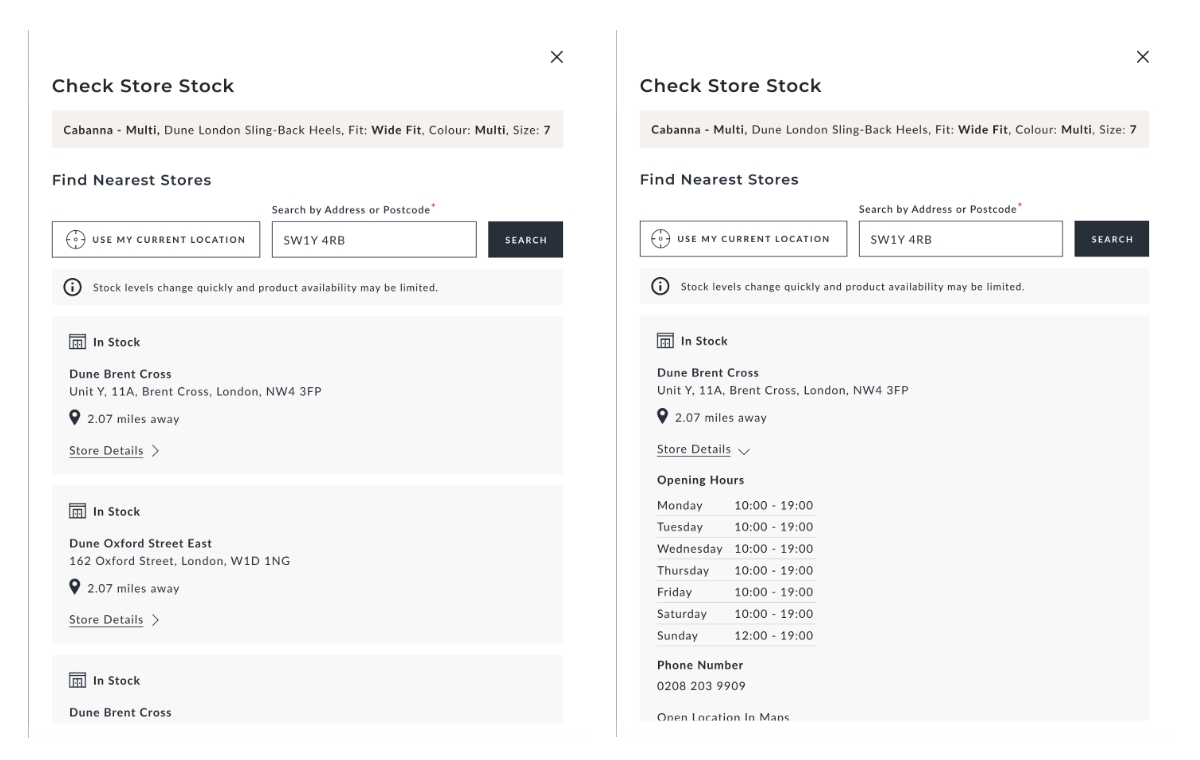Click info icon in the dialog showing Opening Hours
The image size is (1200, 760).
click(x=661, y=287)
